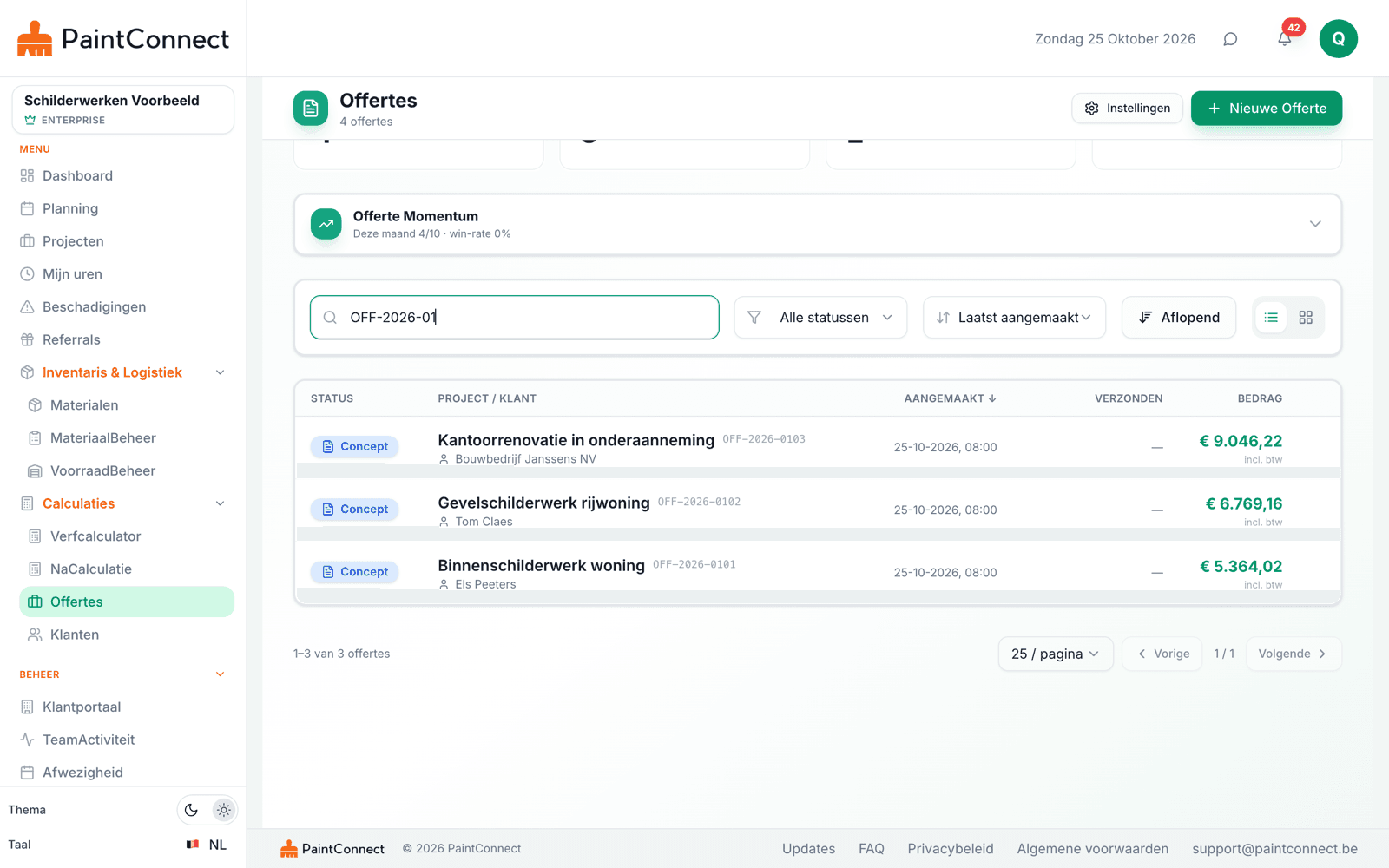The image size is (1389, 868).
Task: Sort by the AANGEMAAKT column header
Action: [x=950, y=398]
